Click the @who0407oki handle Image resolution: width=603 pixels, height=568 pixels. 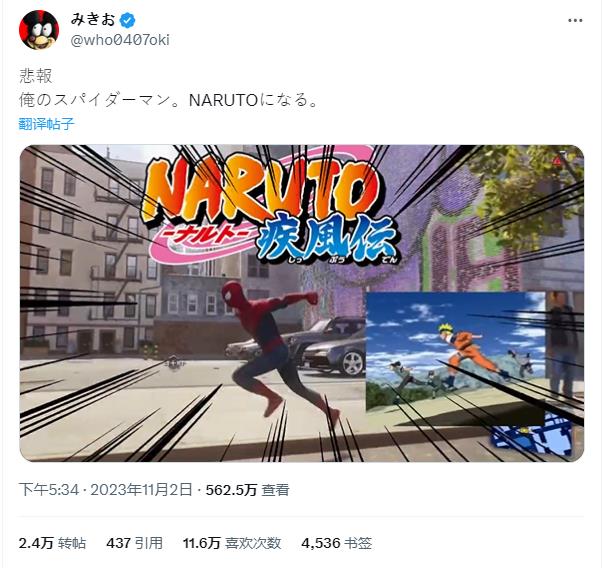pos(120,40)
